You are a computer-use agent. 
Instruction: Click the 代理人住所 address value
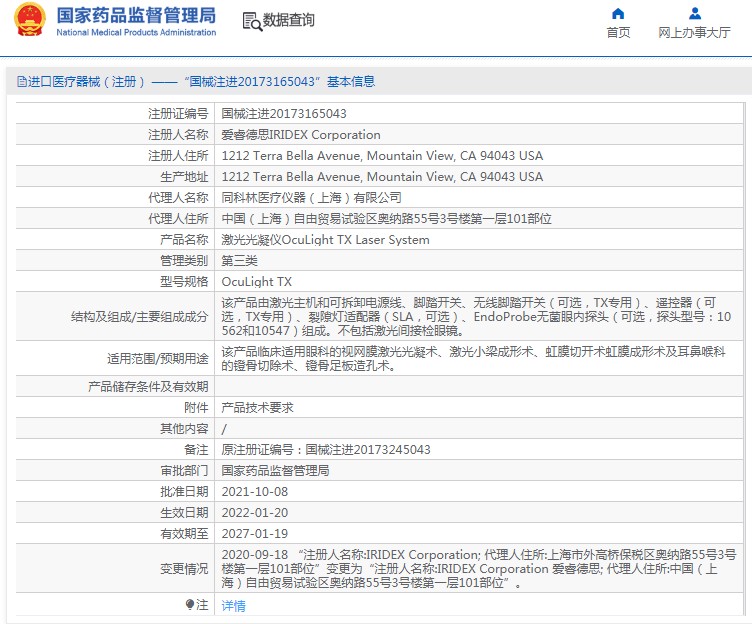[387, 219]
